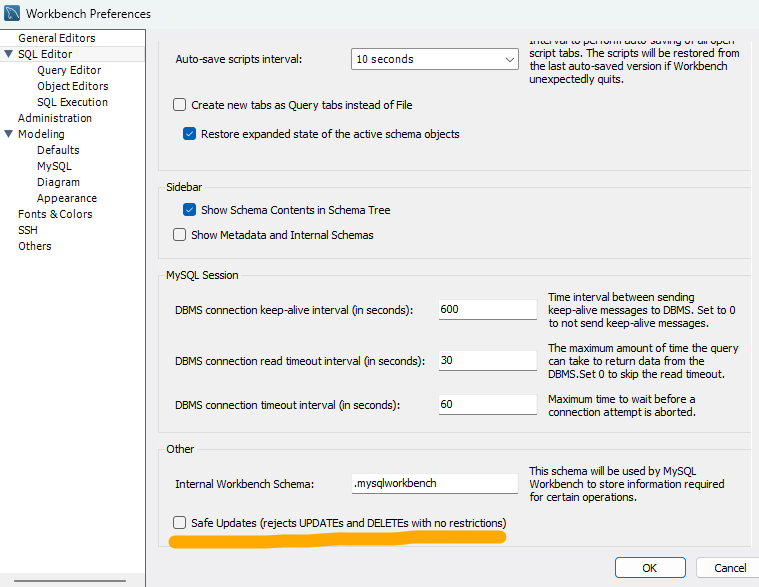The width and height of the screenshot is (759, 587).
Task: Click 'Maximum time to wait' description text
Action: [622, 406]
